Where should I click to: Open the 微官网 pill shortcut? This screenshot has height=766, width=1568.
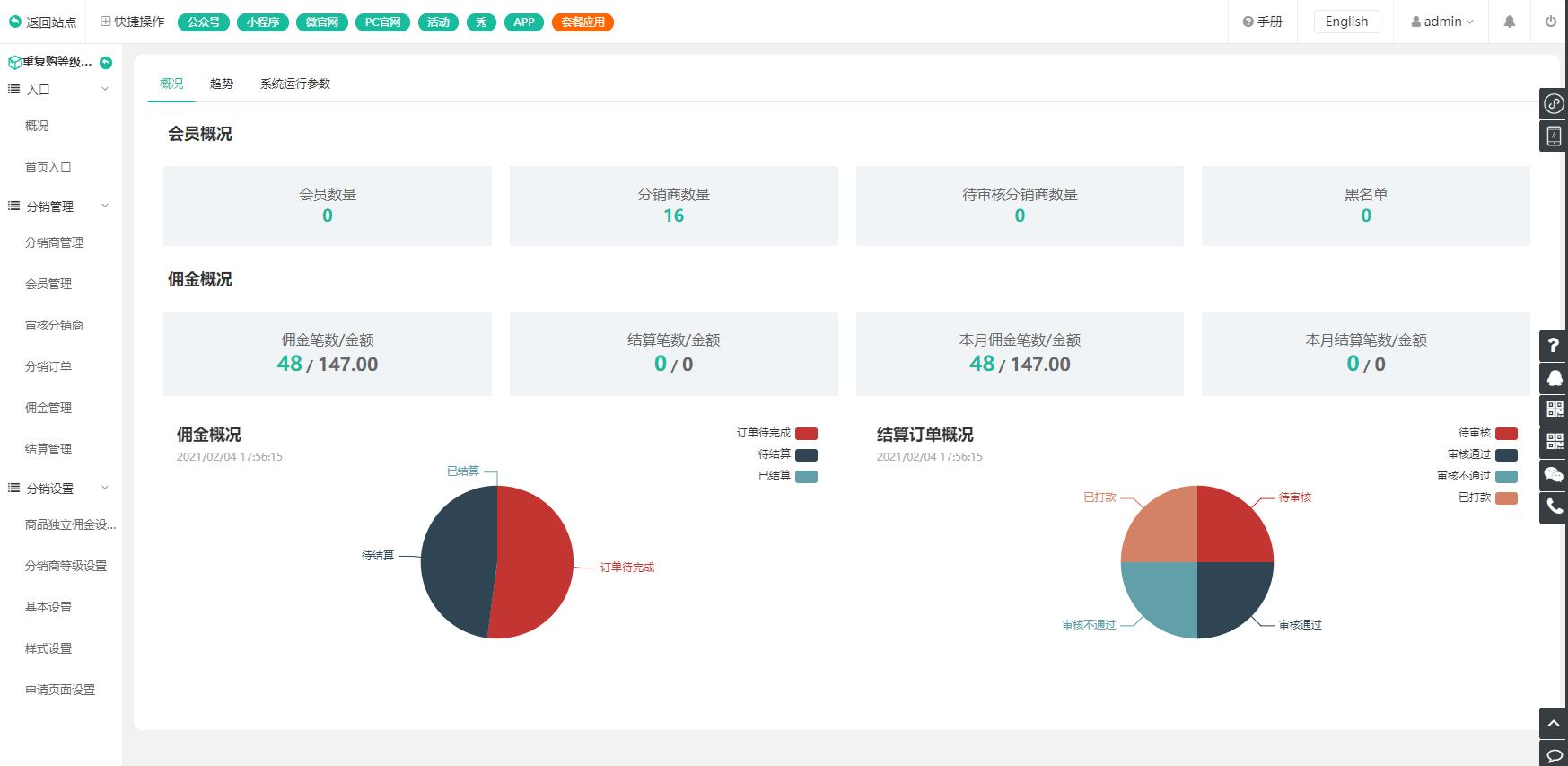(x=322, y=22)
